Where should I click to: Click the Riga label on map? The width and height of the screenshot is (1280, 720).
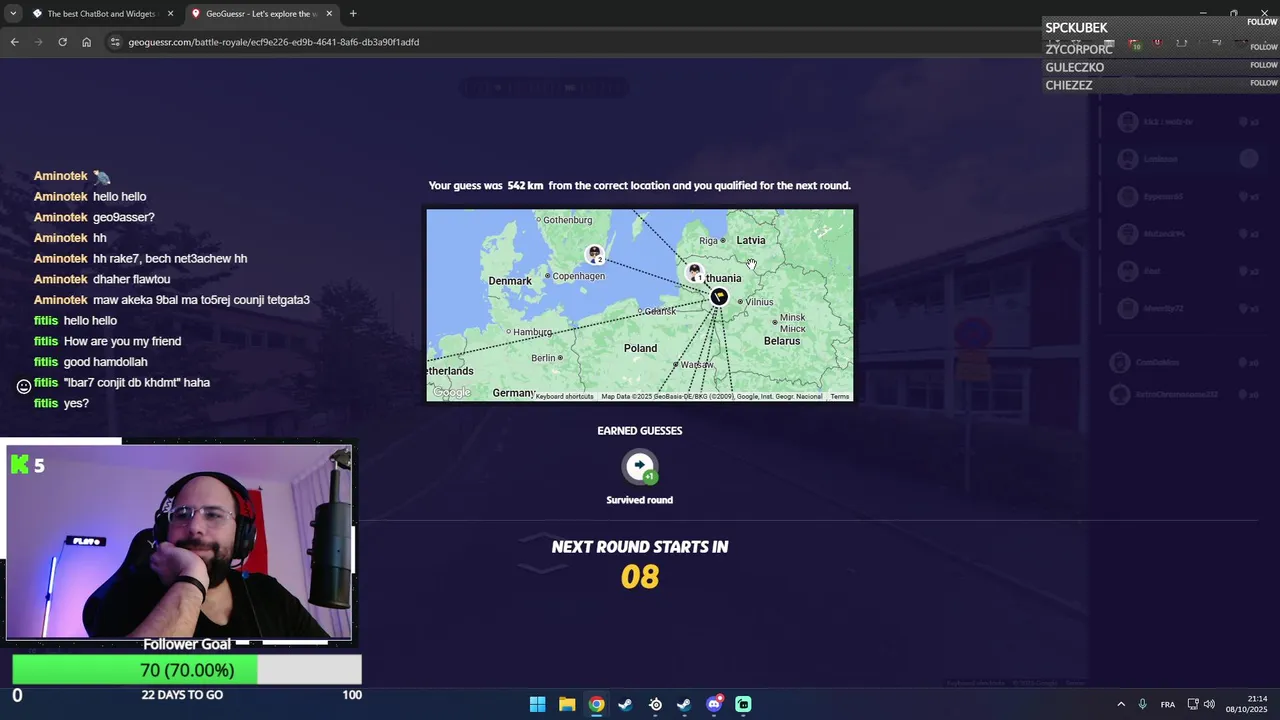tap(709, 240)
